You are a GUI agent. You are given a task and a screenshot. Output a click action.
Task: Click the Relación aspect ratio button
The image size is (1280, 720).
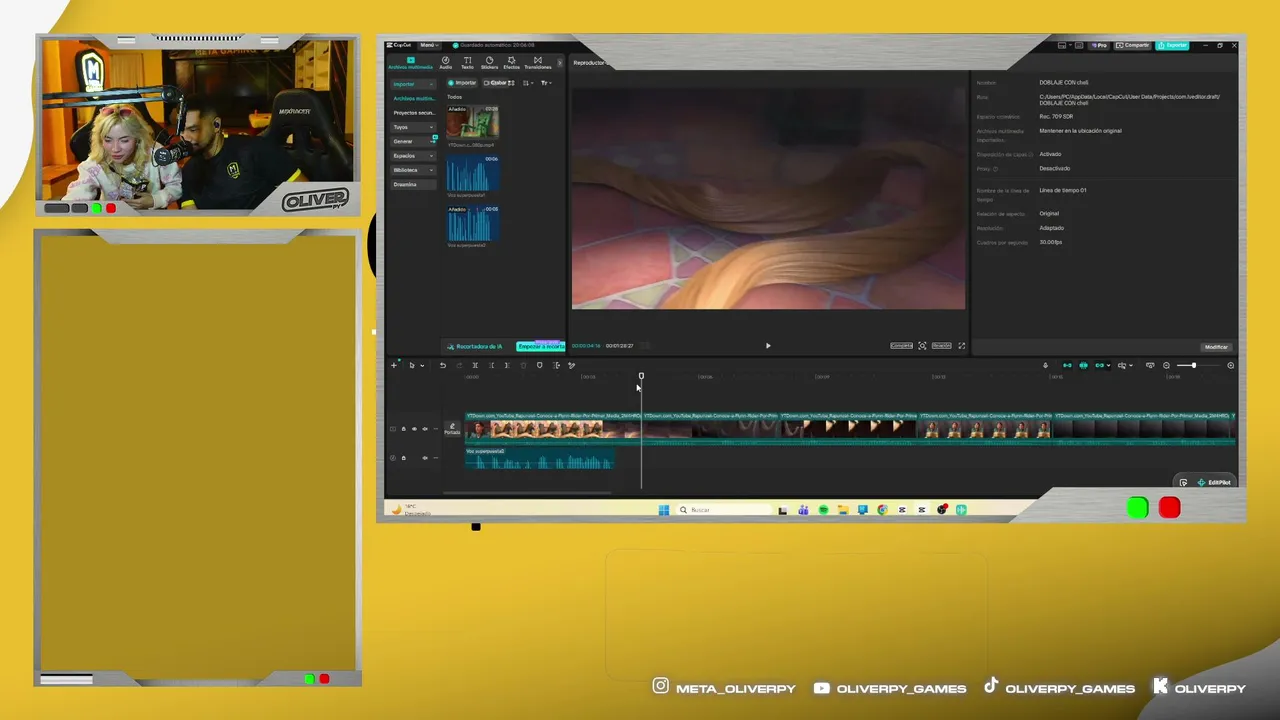941,346
